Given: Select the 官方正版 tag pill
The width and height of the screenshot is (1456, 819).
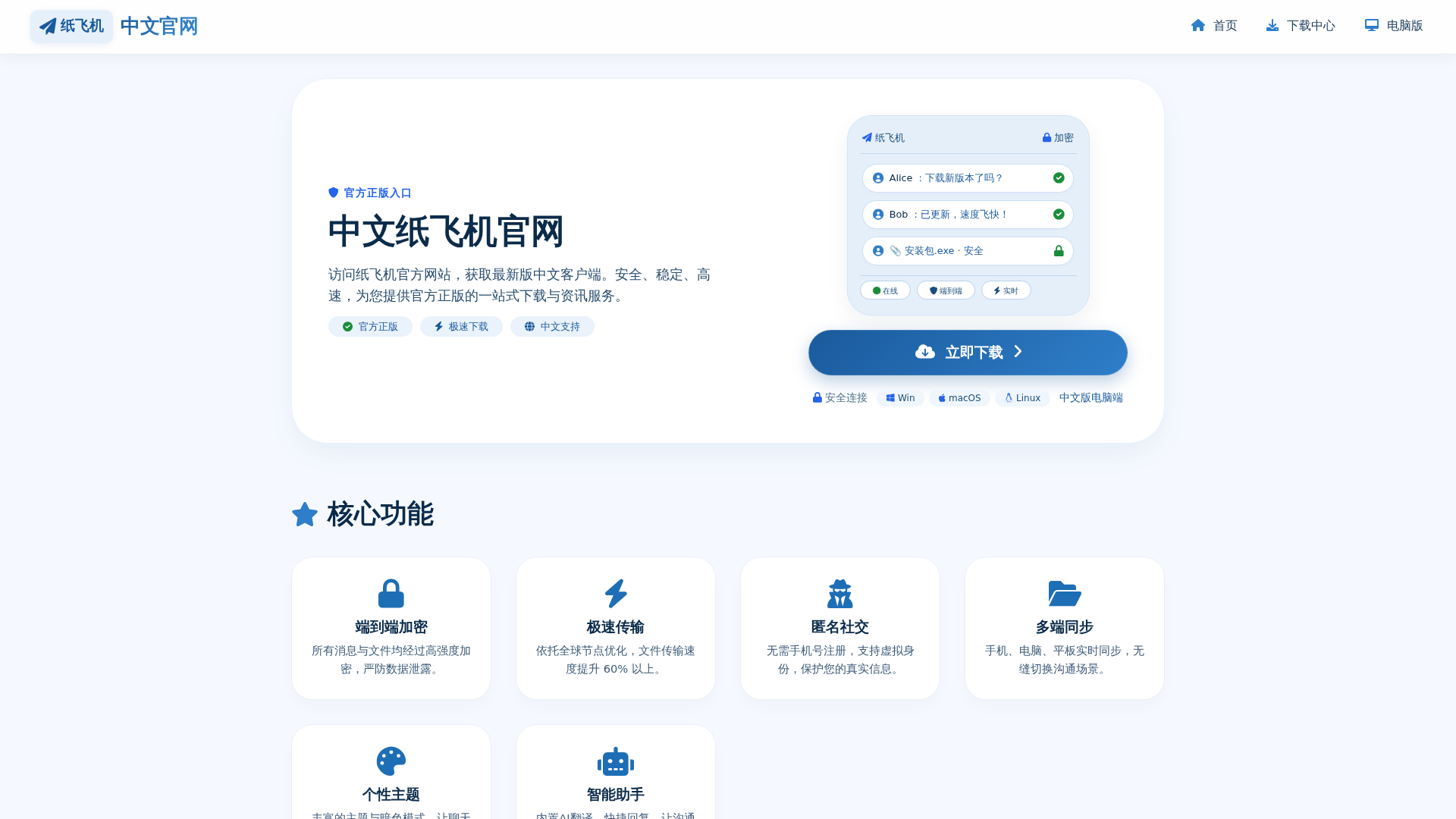Looking at the screenshot, I should coord(370,327).
